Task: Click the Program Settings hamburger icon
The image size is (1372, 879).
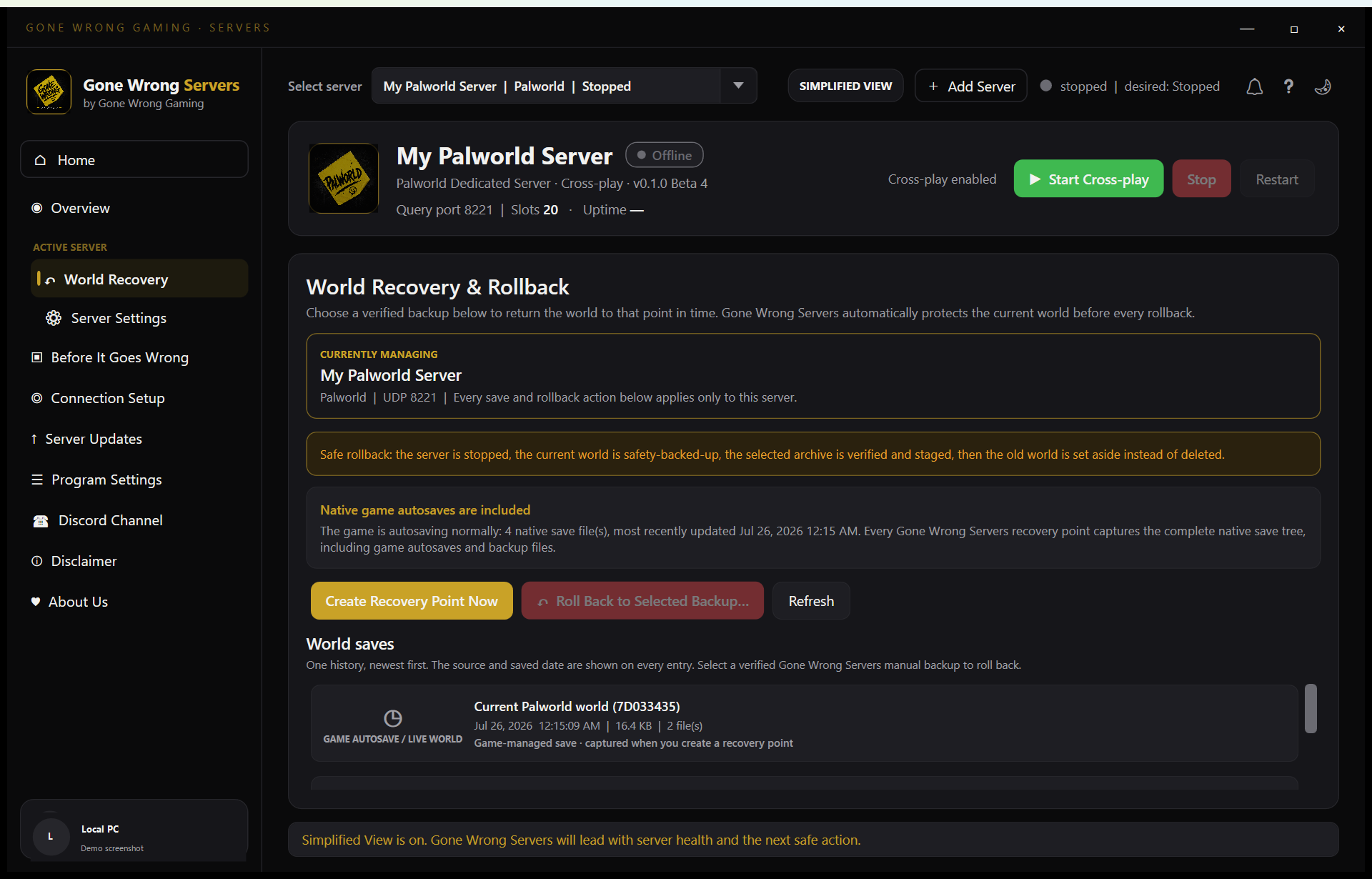Action: pyautogui.click(x=37, y=480)
